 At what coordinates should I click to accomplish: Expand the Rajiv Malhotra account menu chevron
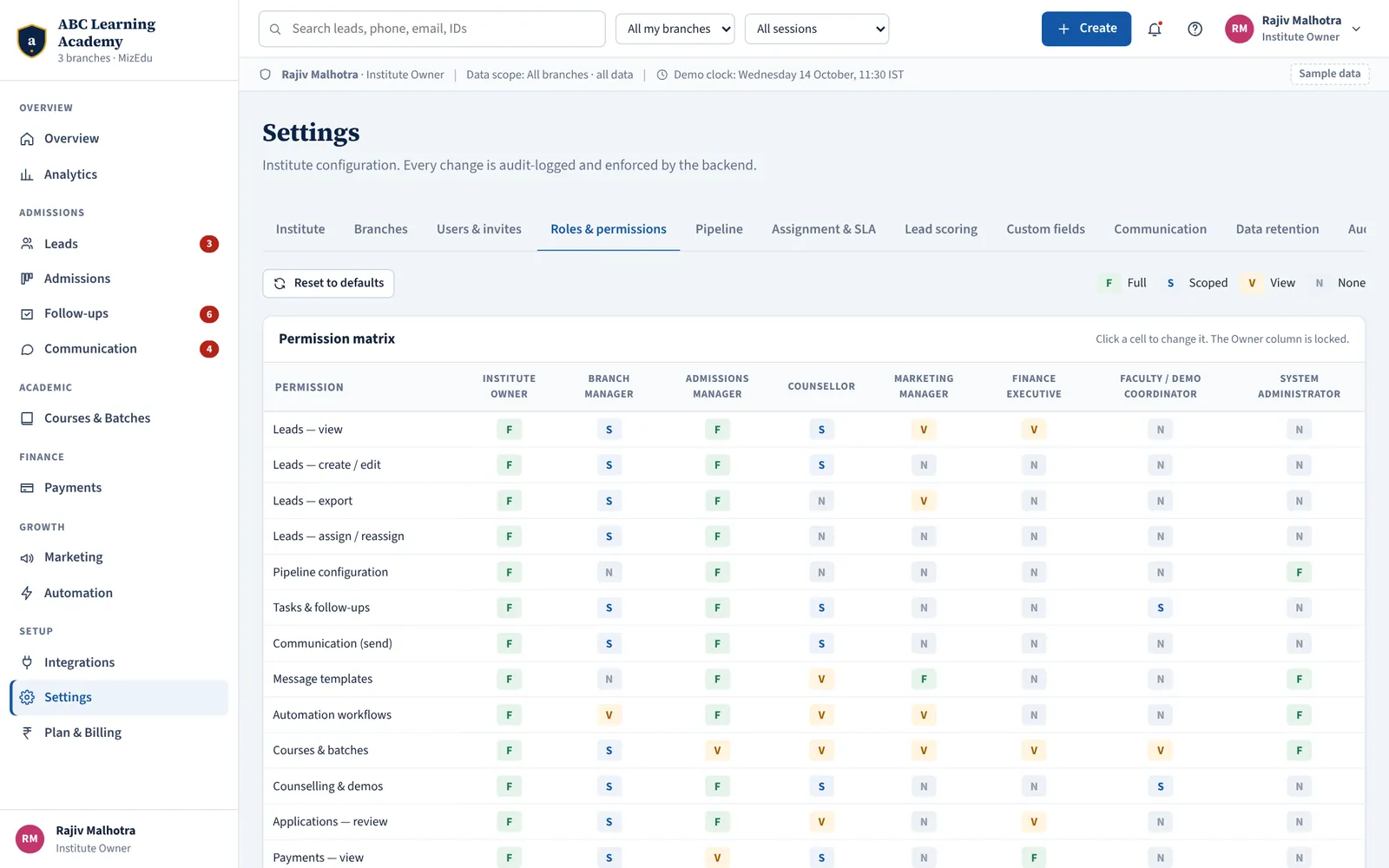(x=1356, y=29)
